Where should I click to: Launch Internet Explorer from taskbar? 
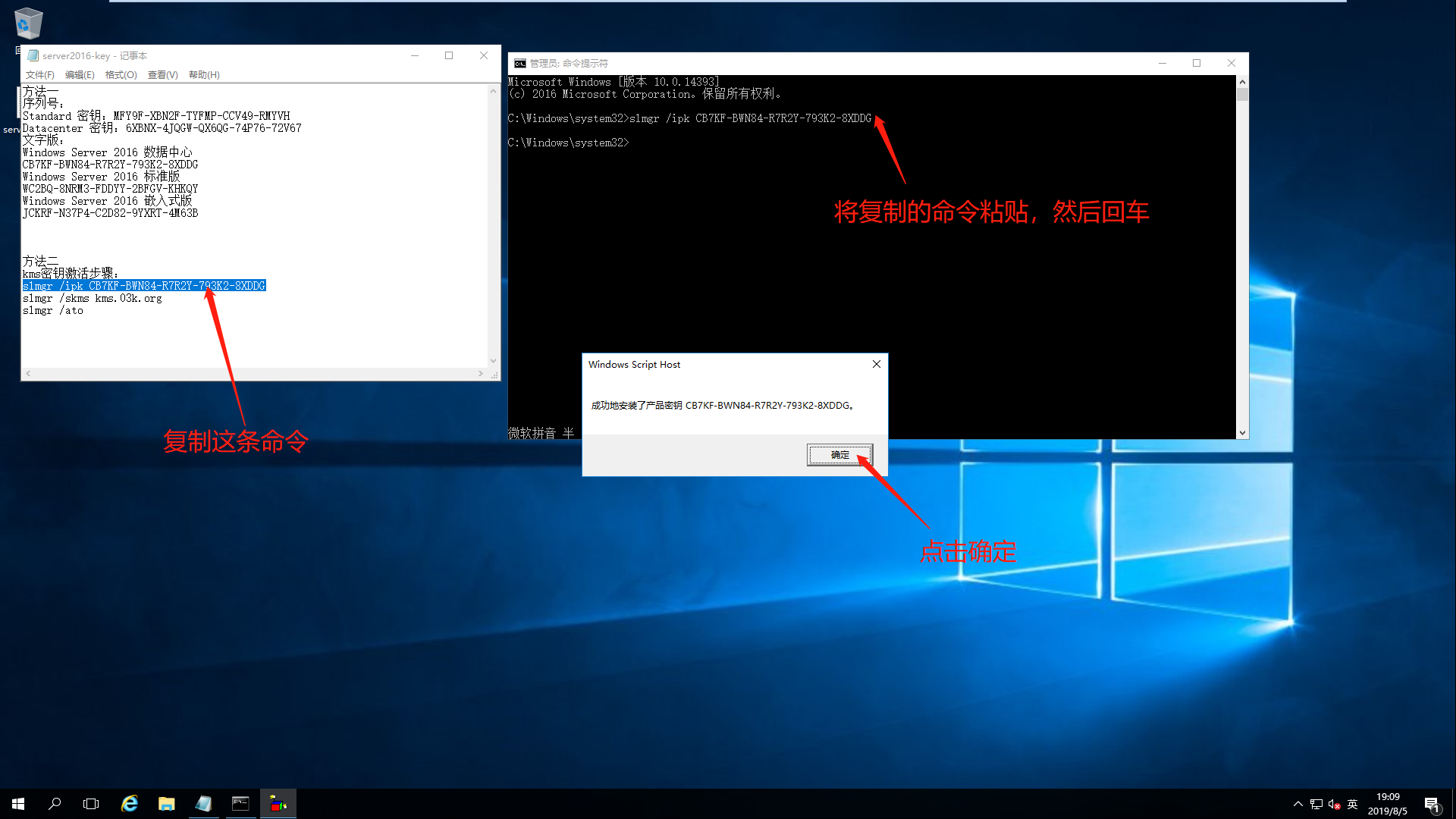tap(130, 803)
